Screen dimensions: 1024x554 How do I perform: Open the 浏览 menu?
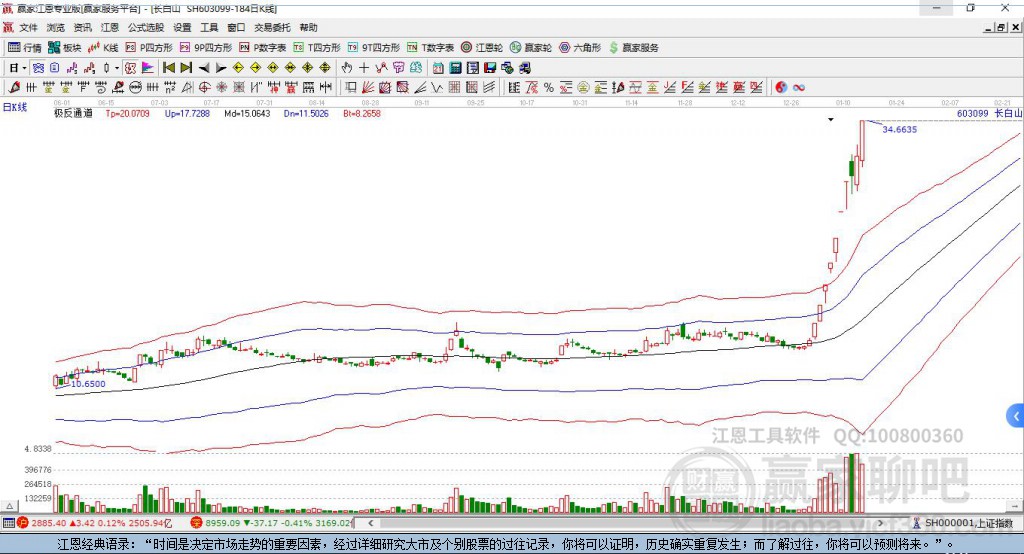point(56,27)
